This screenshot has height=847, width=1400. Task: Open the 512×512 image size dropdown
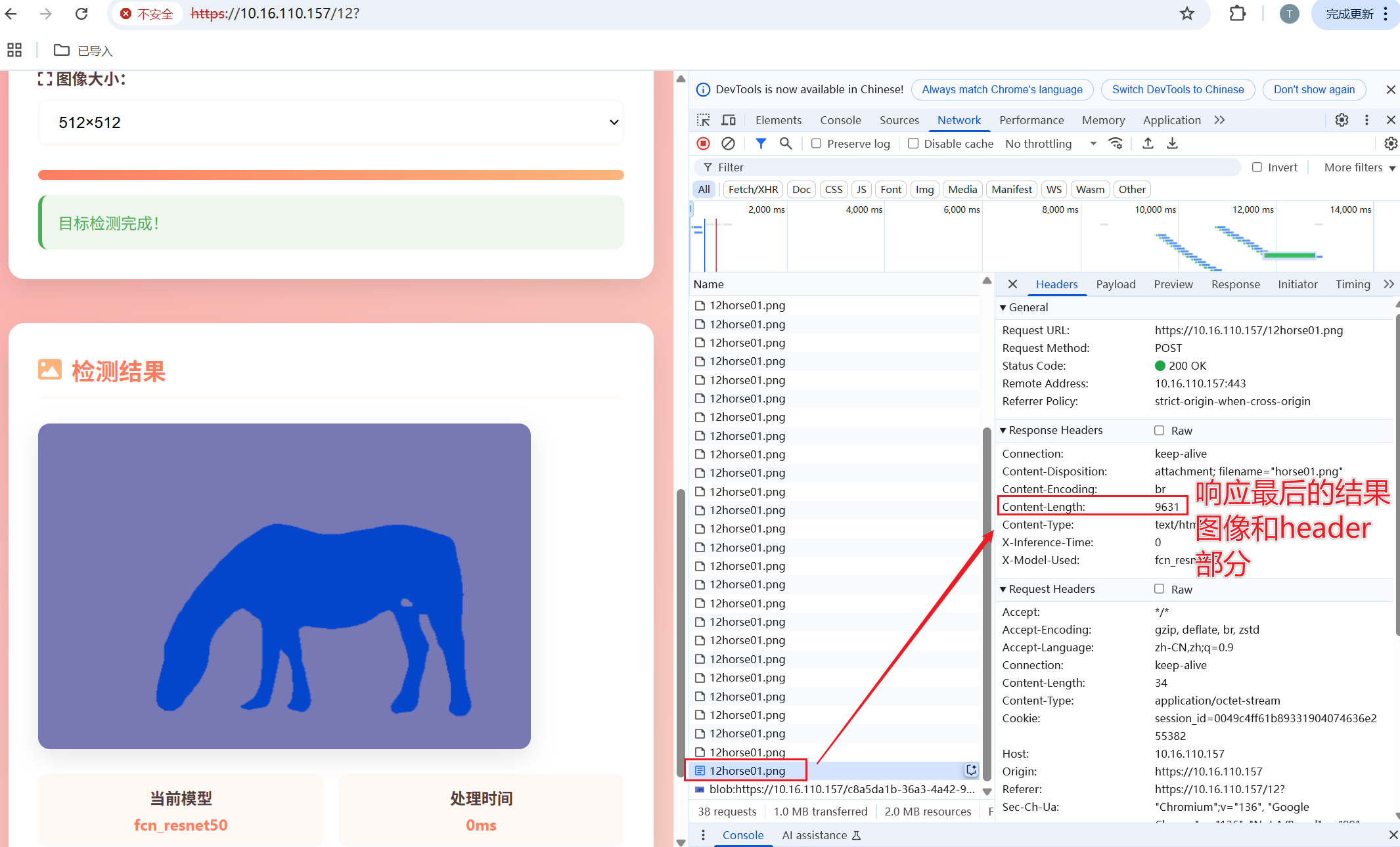pos(331,122)
